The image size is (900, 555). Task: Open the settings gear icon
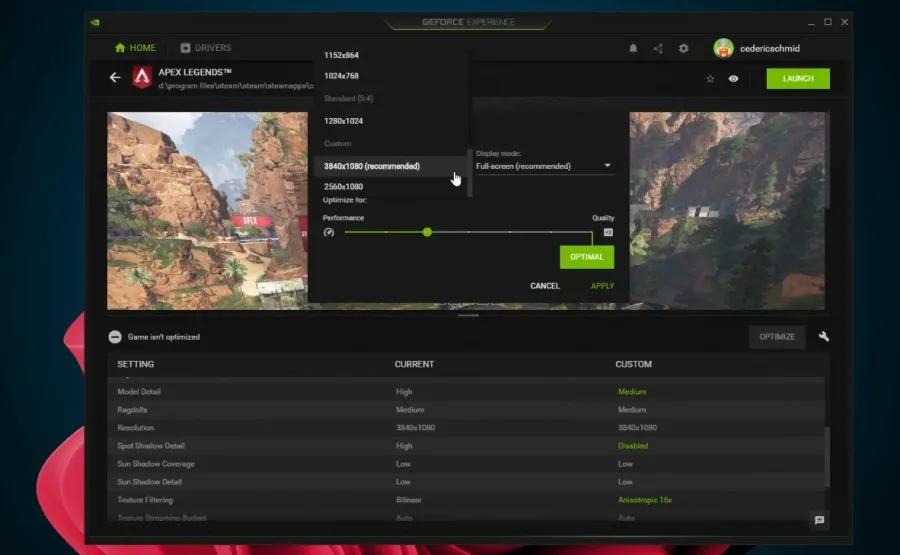[683, 48]
